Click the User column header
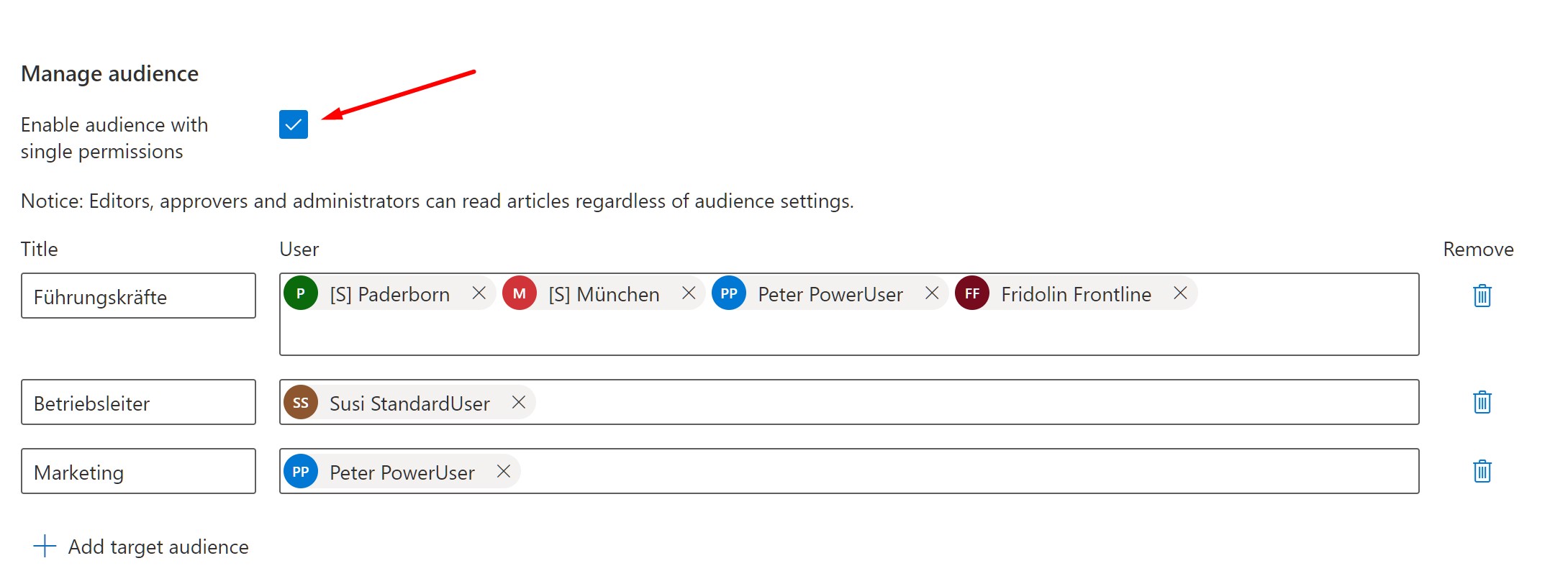 299,250
